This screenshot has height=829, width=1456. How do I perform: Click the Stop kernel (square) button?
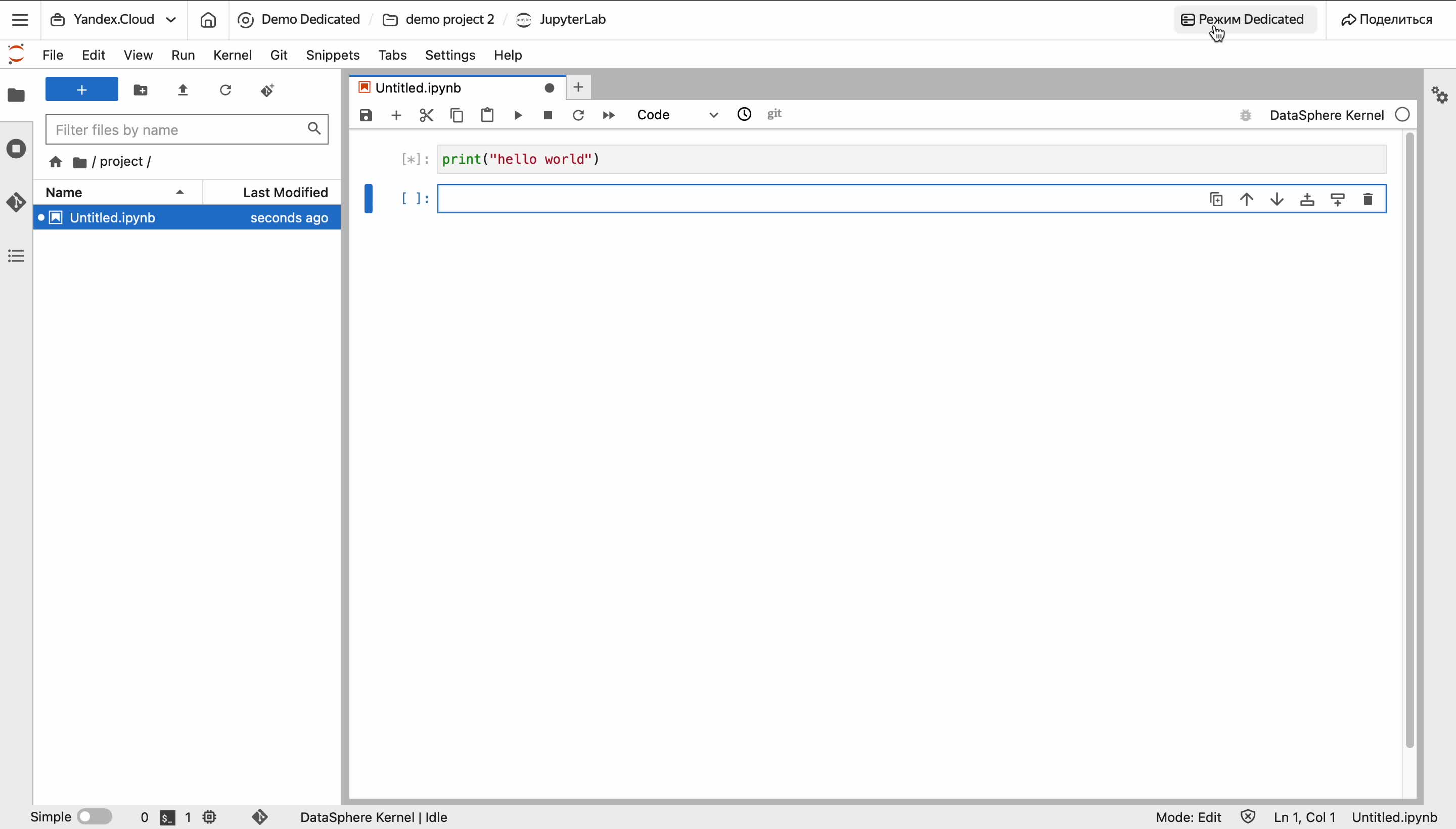tap(548, 114)
